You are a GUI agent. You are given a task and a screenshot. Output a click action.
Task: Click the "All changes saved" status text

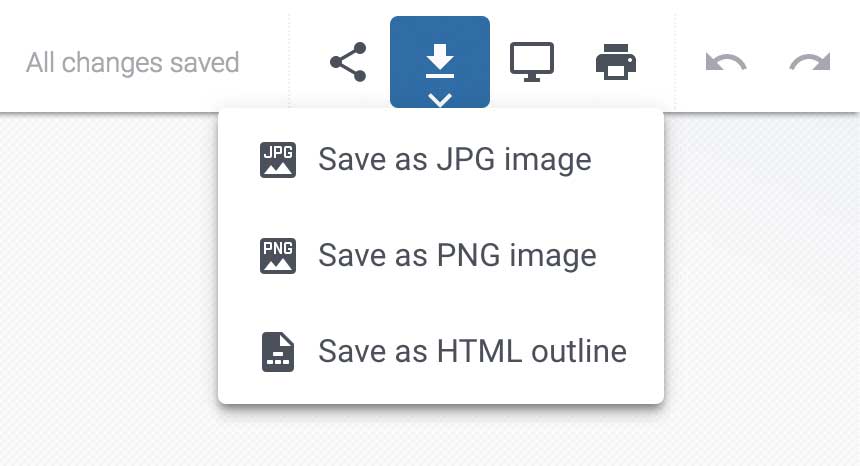click(x=133, y=62)
